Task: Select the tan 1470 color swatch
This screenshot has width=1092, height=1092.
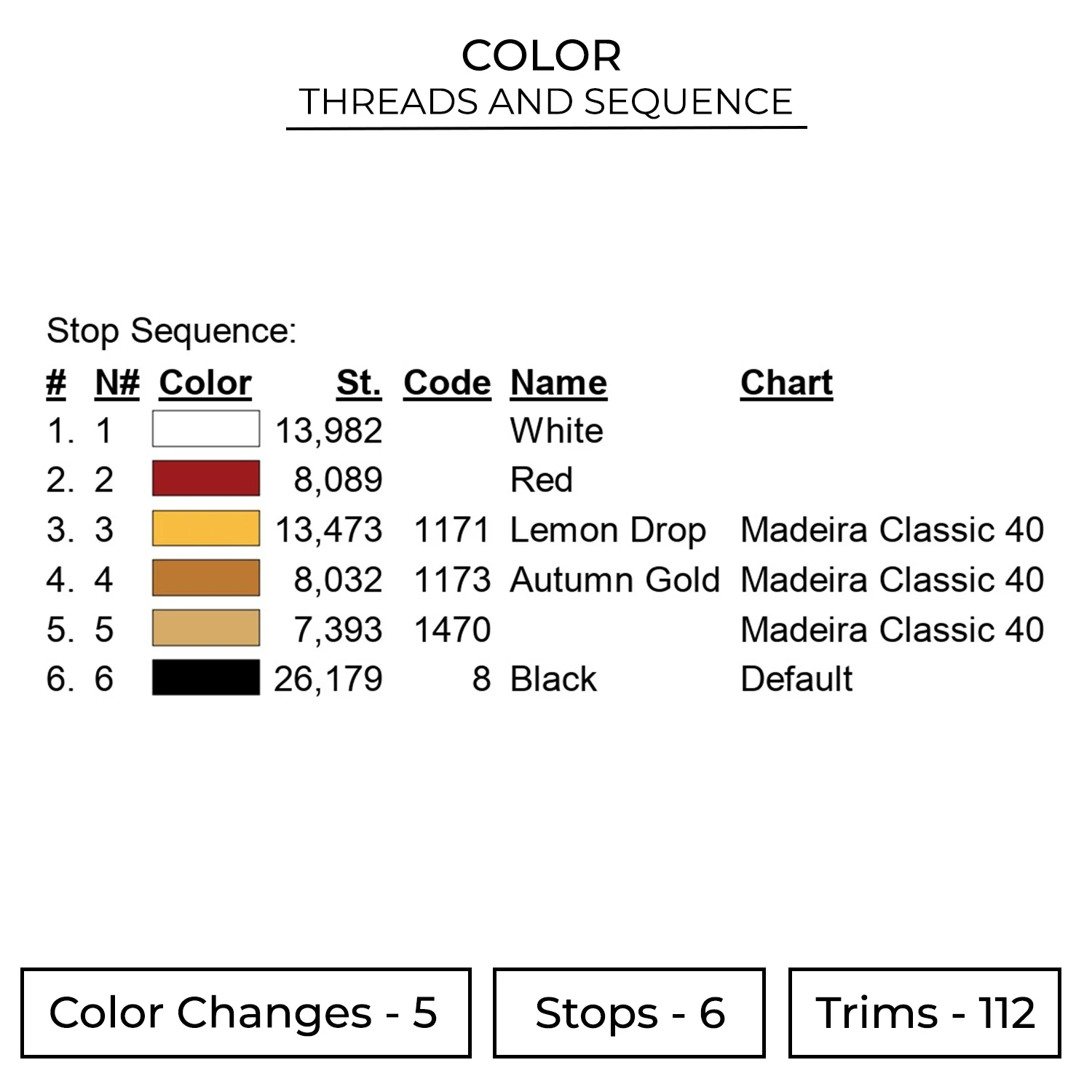Action: point(205,628)
